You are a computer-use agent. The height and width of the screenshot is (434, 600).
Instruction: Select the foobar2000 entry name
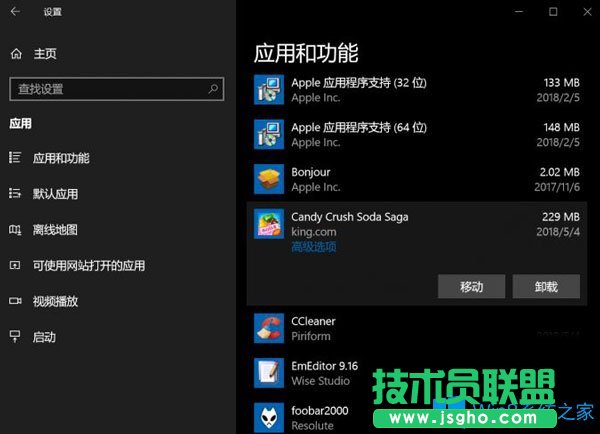pos(320,411)
